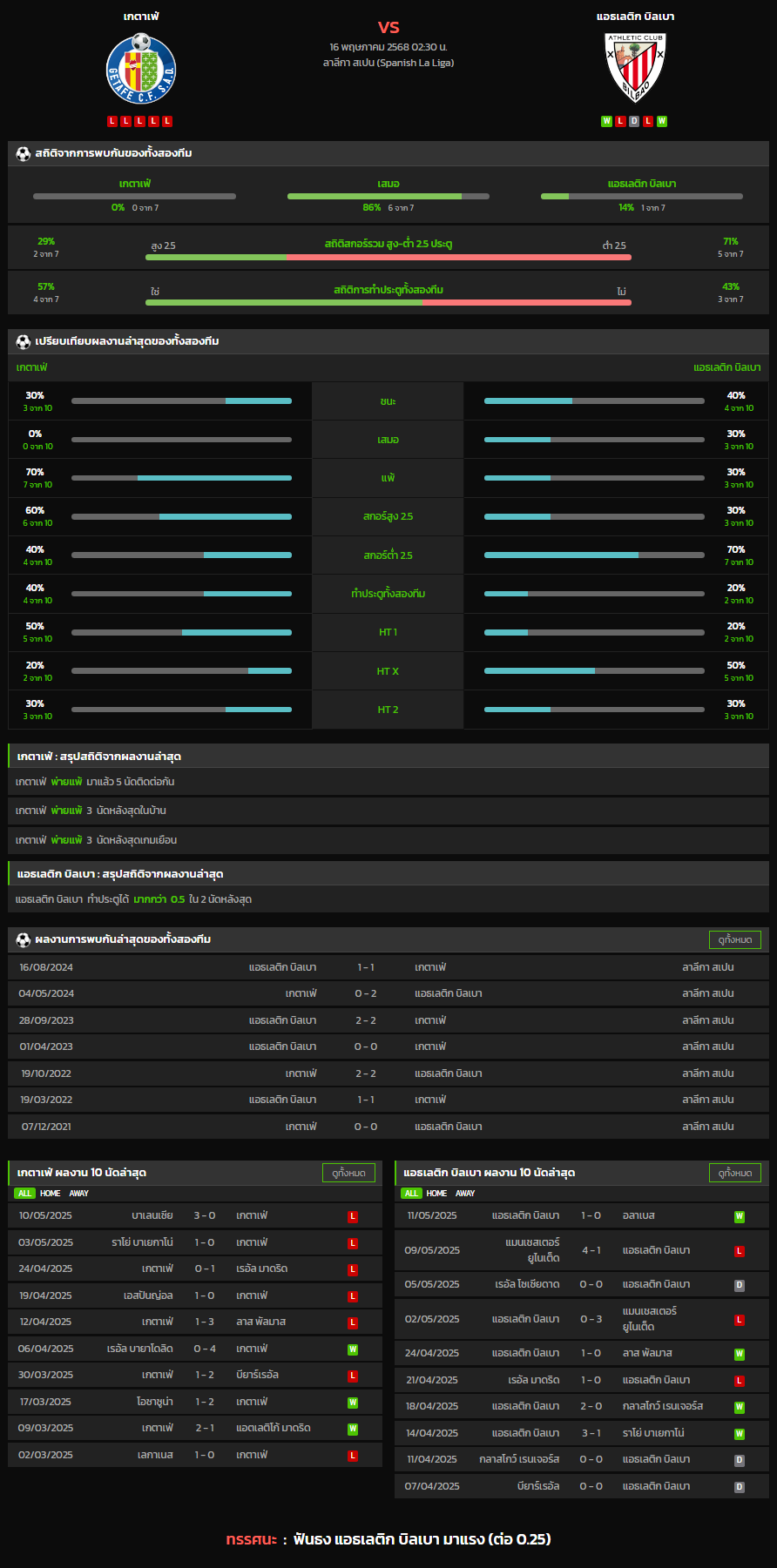Click the 86% draw (เสมอ) head-to-head bar
This screenshot has width=777, height=1568.
pos(388,197)
